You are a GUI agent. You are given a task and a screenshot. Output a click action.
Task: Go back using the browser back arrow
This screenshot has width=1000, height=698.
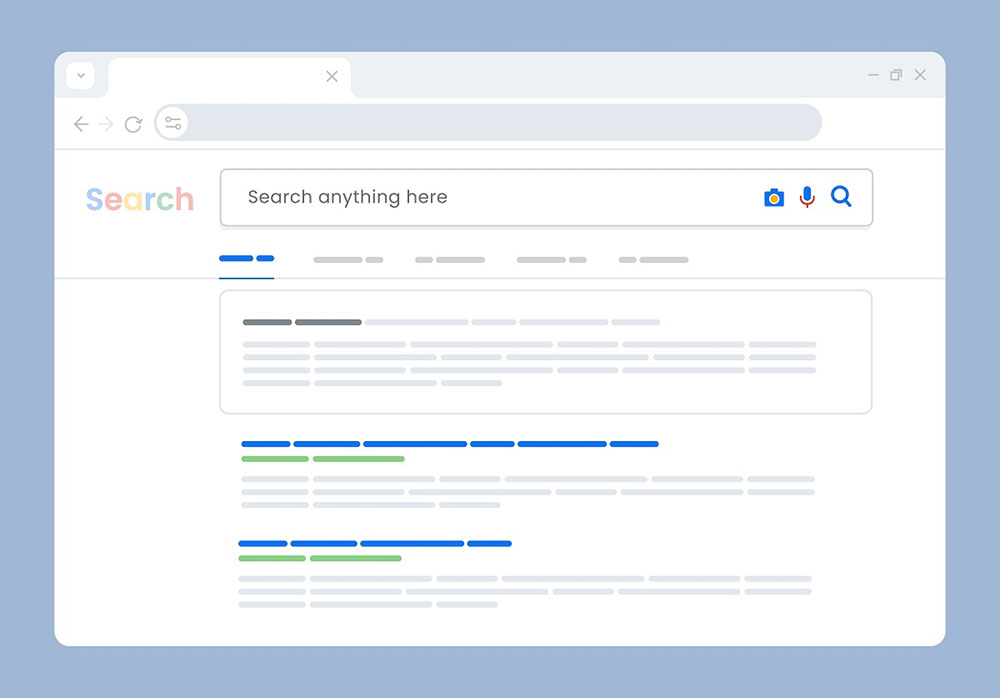pos(81,123)
